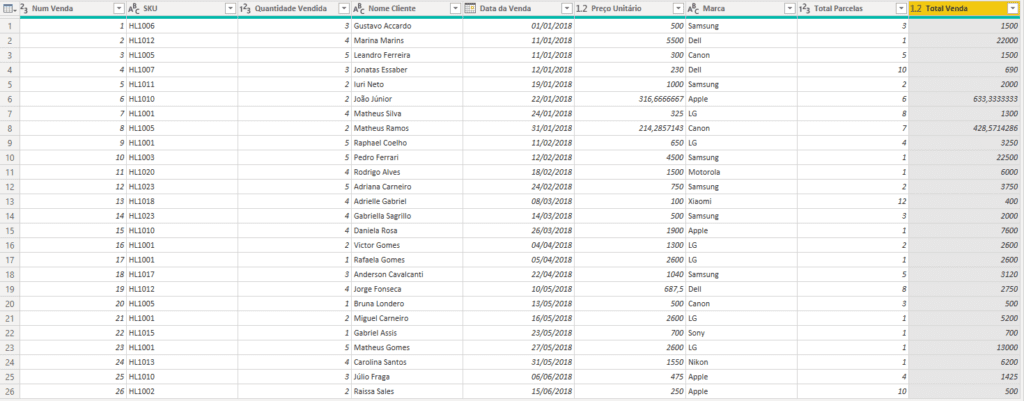The image size is (1024, 401).
Task: Click the Total Venda value 428,5714286
Action: coord(964,128)
